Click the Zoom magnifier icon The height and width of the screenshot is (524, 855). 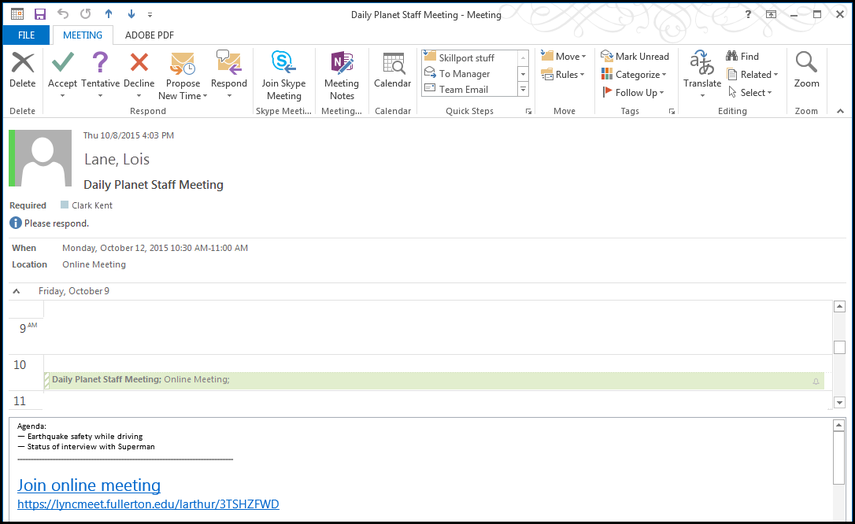click(806, 62)
